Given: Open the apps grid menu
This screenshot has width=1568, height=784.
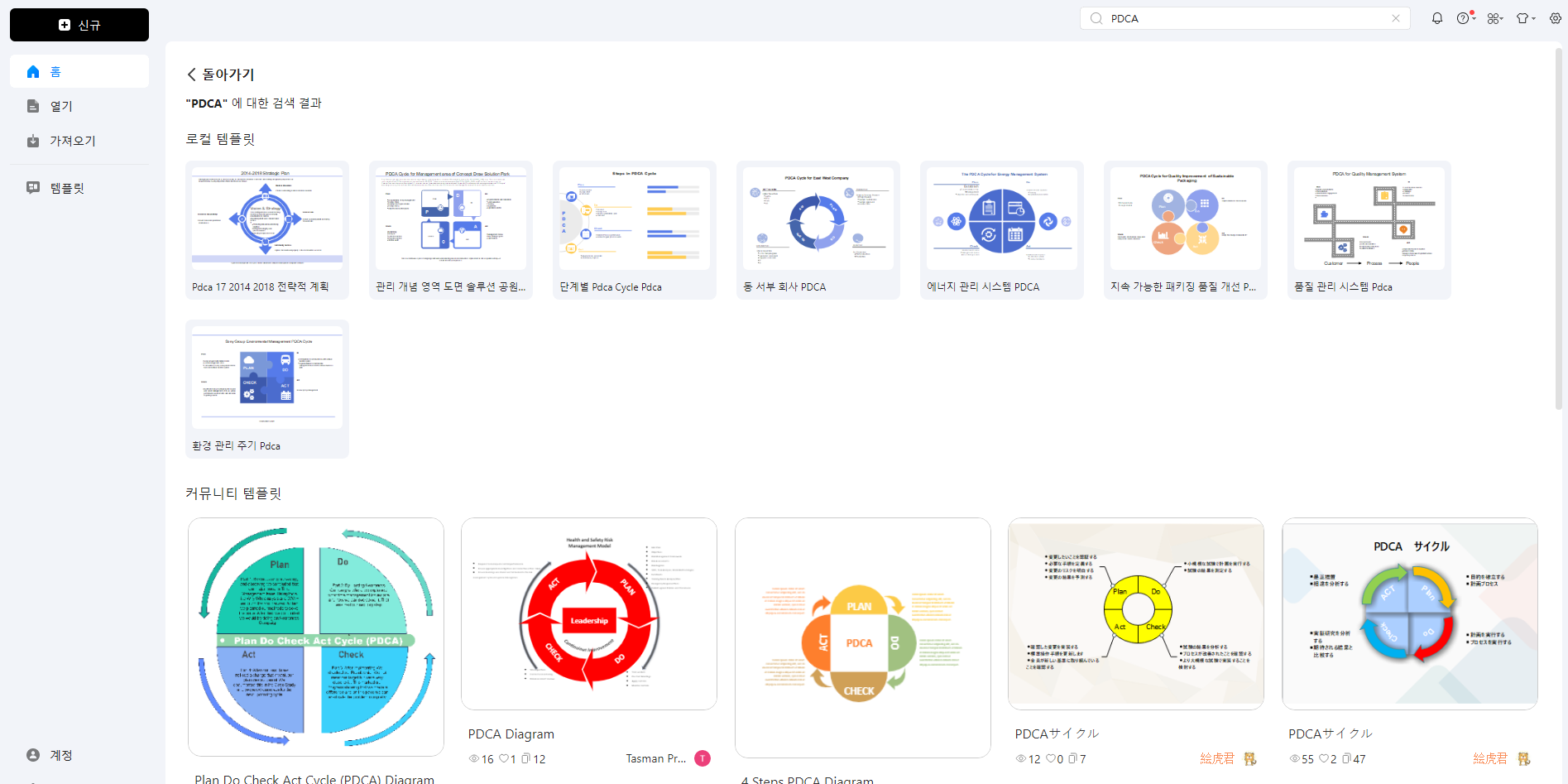Looking at the screenshot, I should (1494, 18).
